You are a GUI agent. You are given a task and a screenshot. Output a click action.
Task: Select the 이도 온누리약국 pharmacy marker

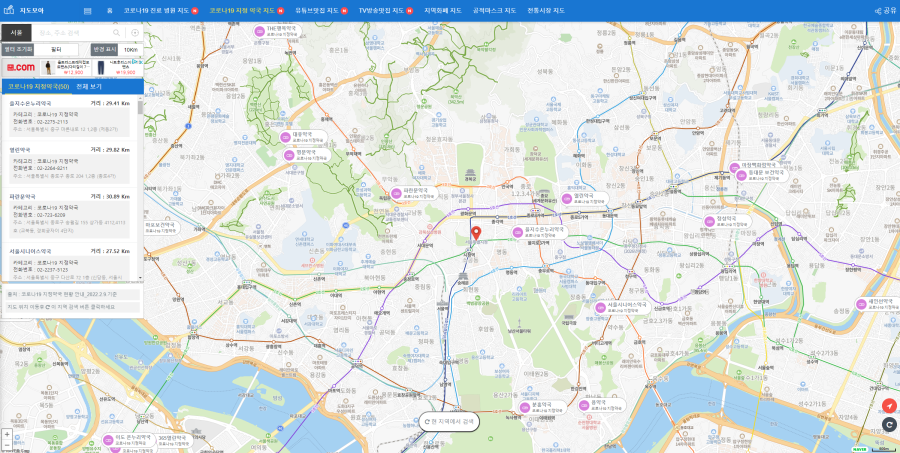[127, 440]
